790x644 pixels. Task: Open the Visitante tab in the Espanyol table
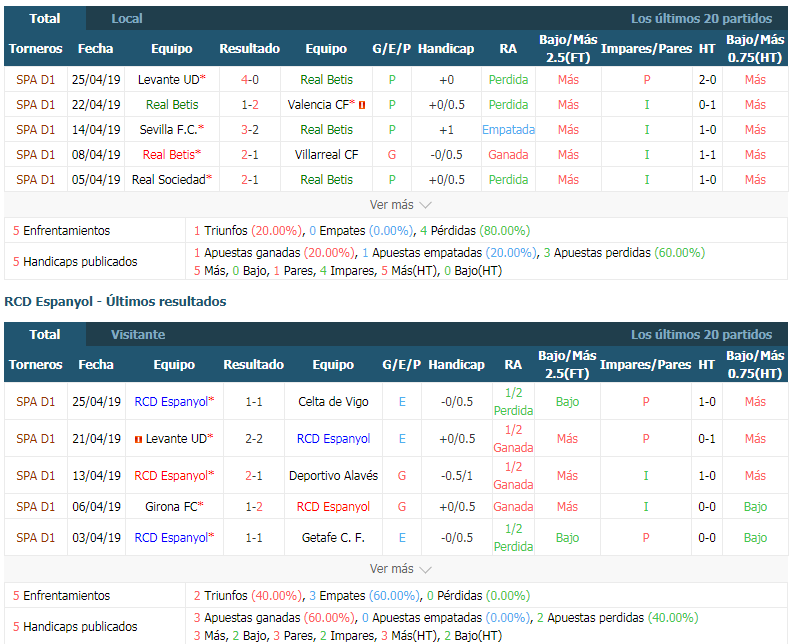(138, 335)
